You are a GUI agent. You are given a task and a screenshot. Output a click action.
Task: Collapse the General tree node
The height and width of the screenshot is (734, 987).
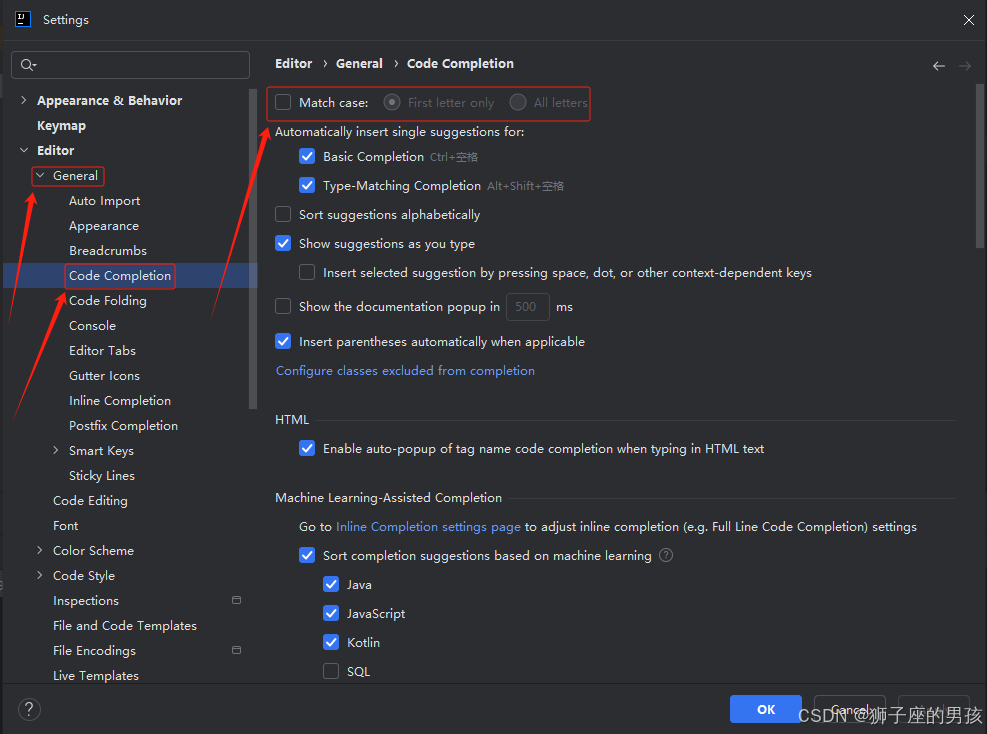[40, 175]
